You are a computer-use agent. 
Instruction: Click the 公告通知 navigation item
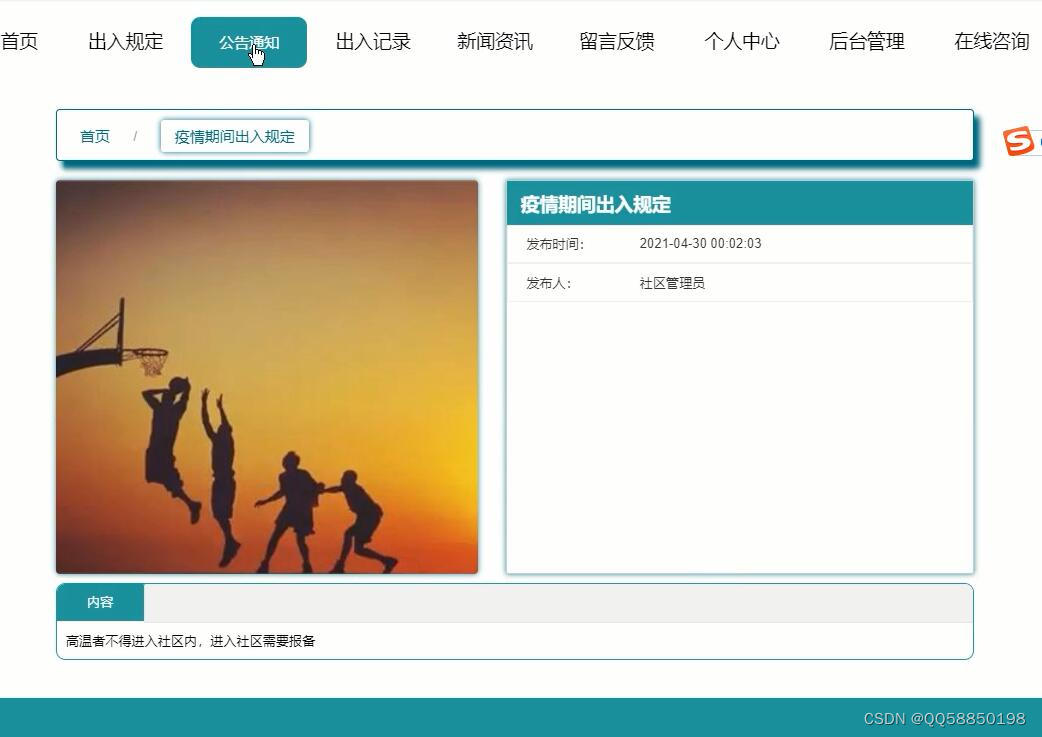point(248,41)
